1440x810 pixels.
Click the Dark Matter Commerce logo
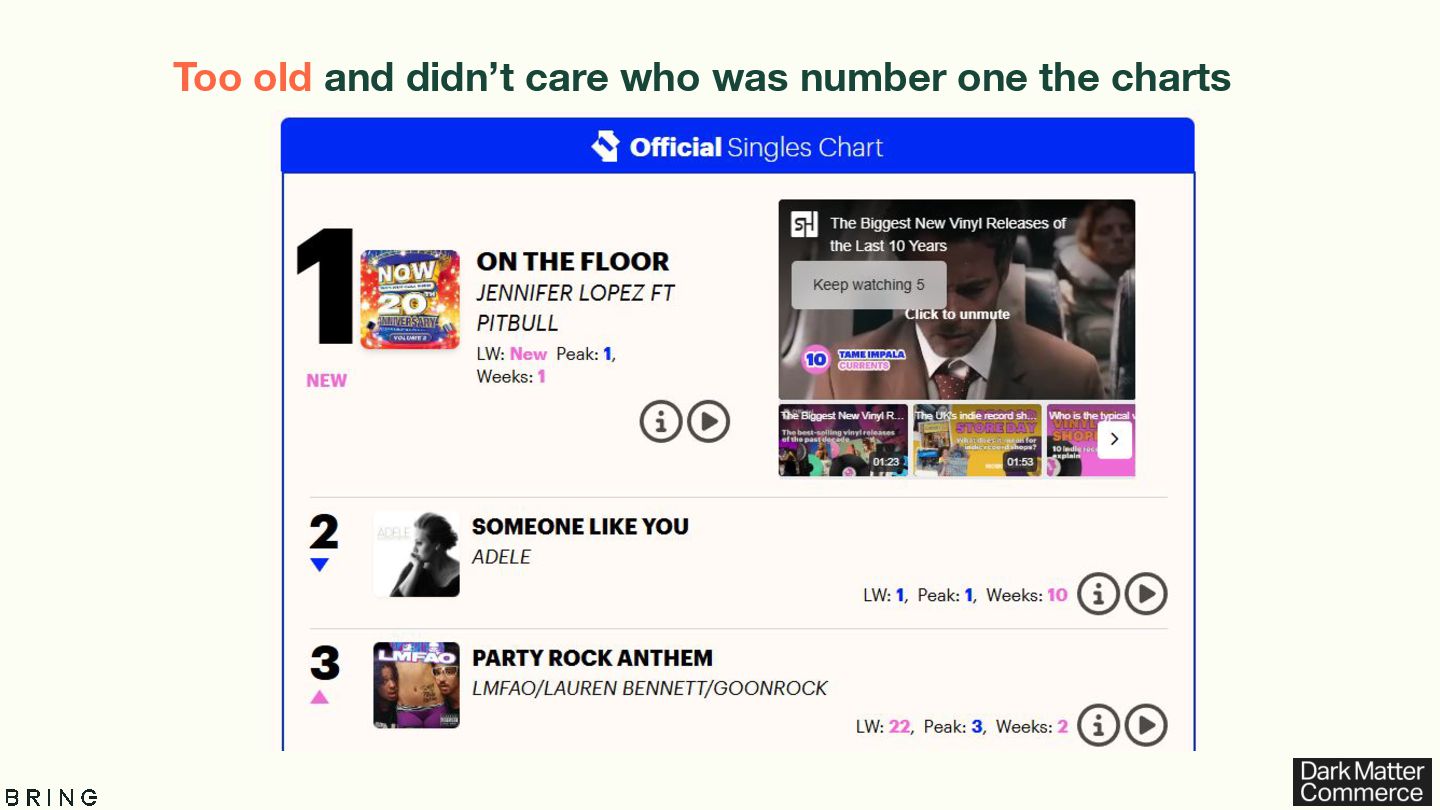tap(1362, 781)
